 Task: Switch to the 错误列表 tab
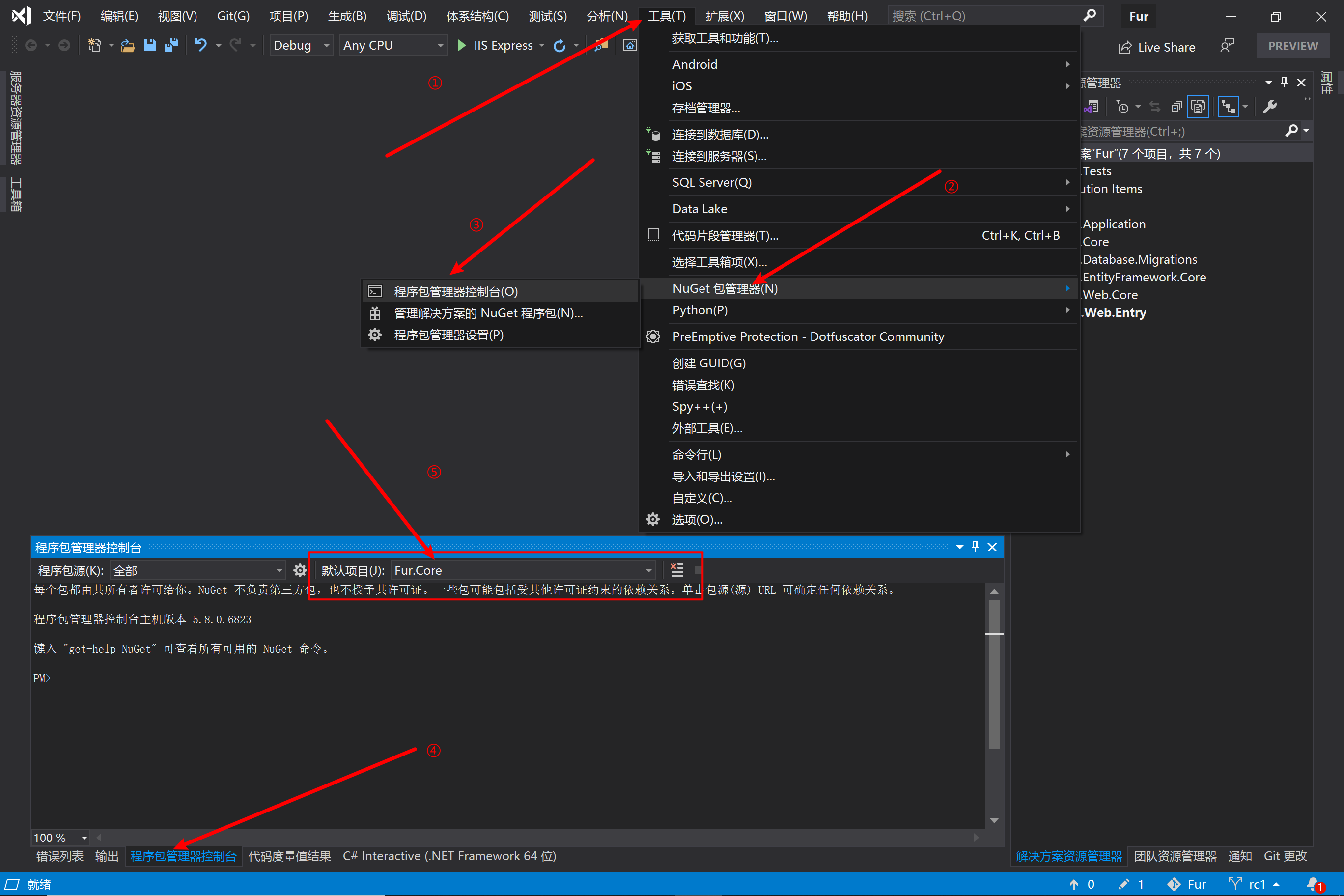[x=59, y=855]
